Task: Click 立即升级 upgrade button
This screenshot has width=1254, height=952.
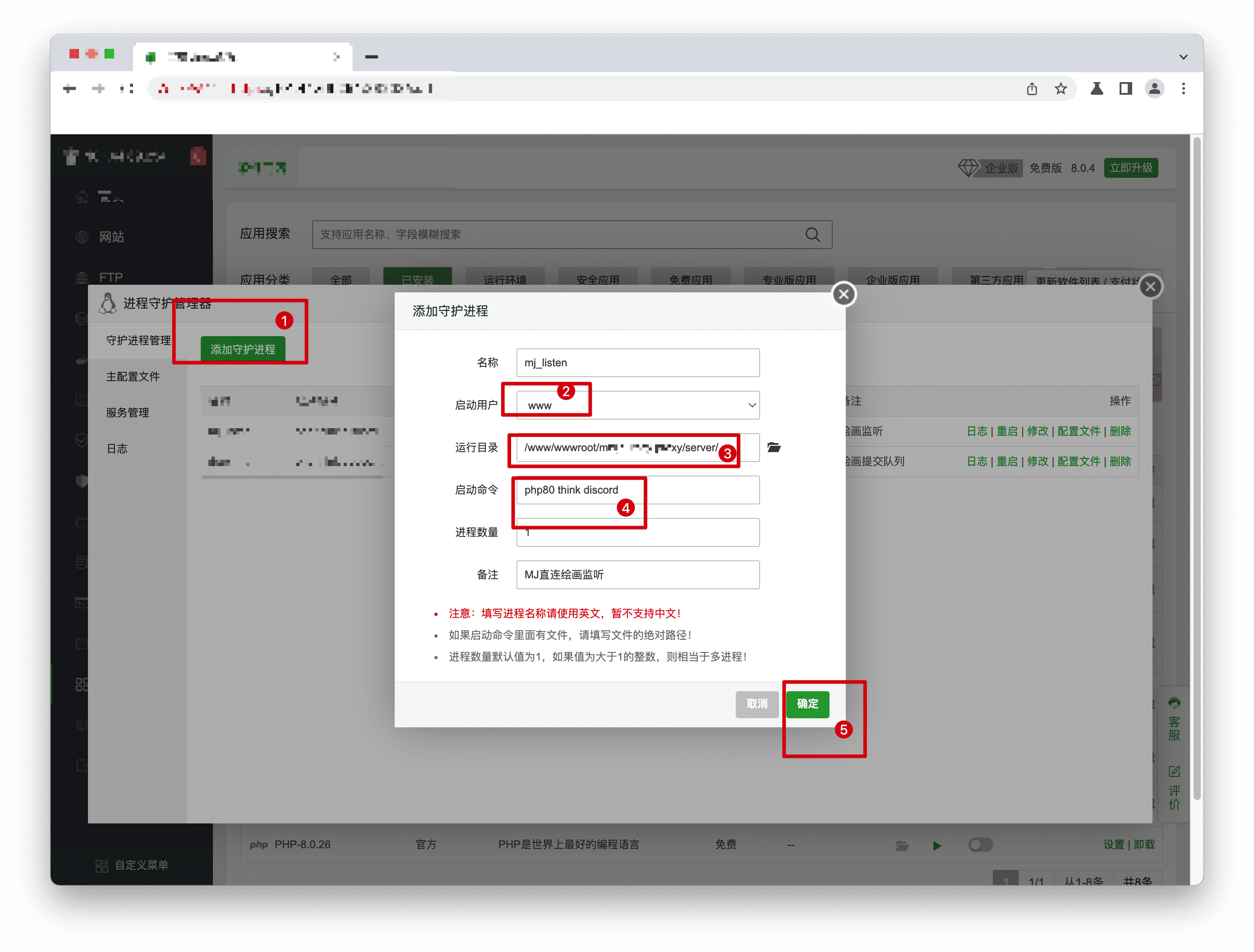Action: click(x=1130, y=168)
